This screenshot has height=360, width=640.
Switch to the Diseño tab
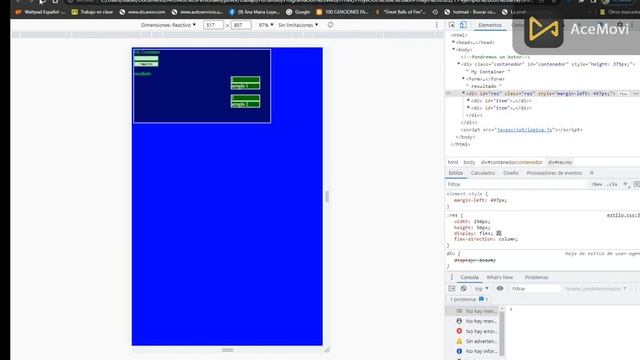pyautogui.click(x=511, y=173)
